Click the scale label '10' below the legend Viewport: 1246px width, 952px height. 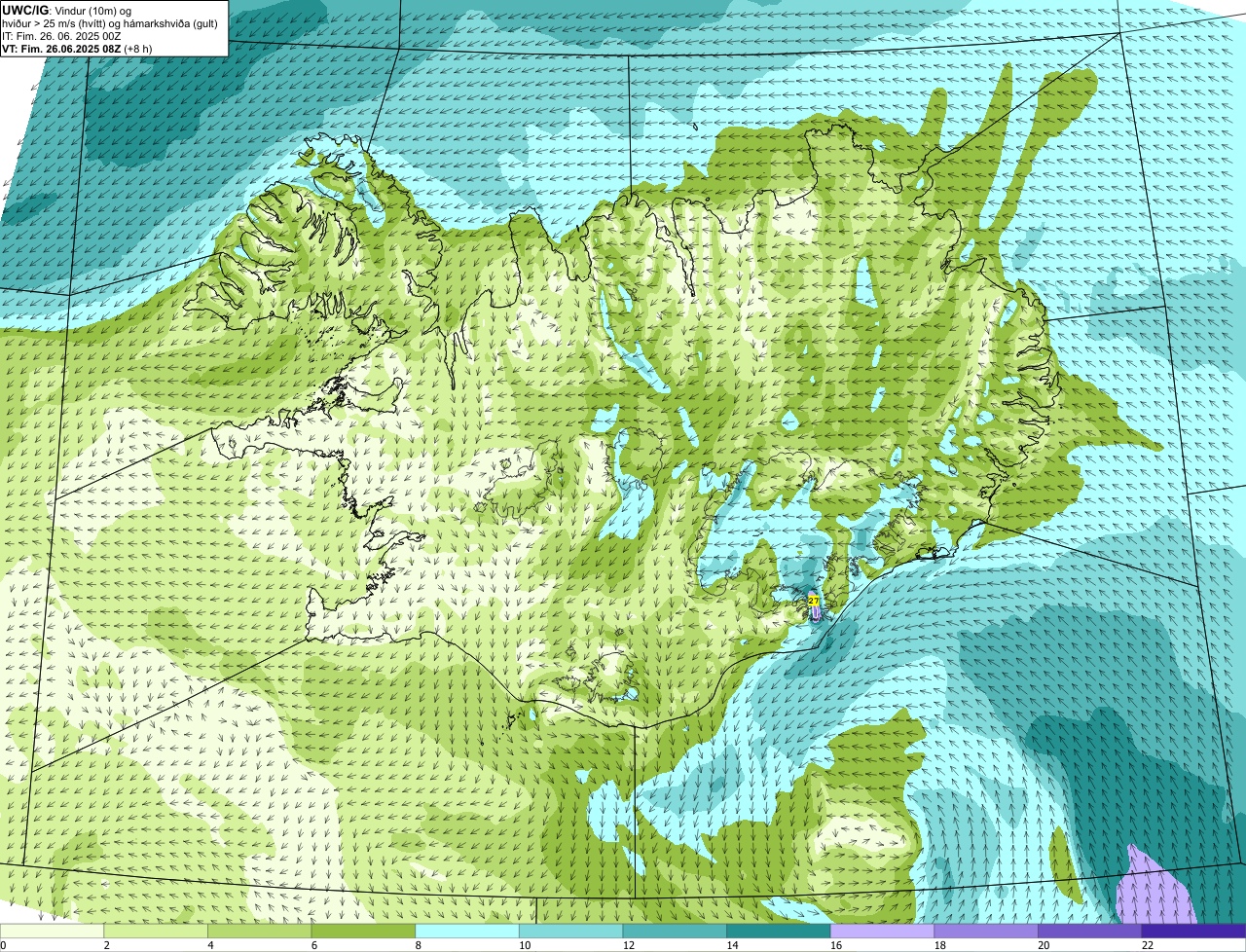525,945
